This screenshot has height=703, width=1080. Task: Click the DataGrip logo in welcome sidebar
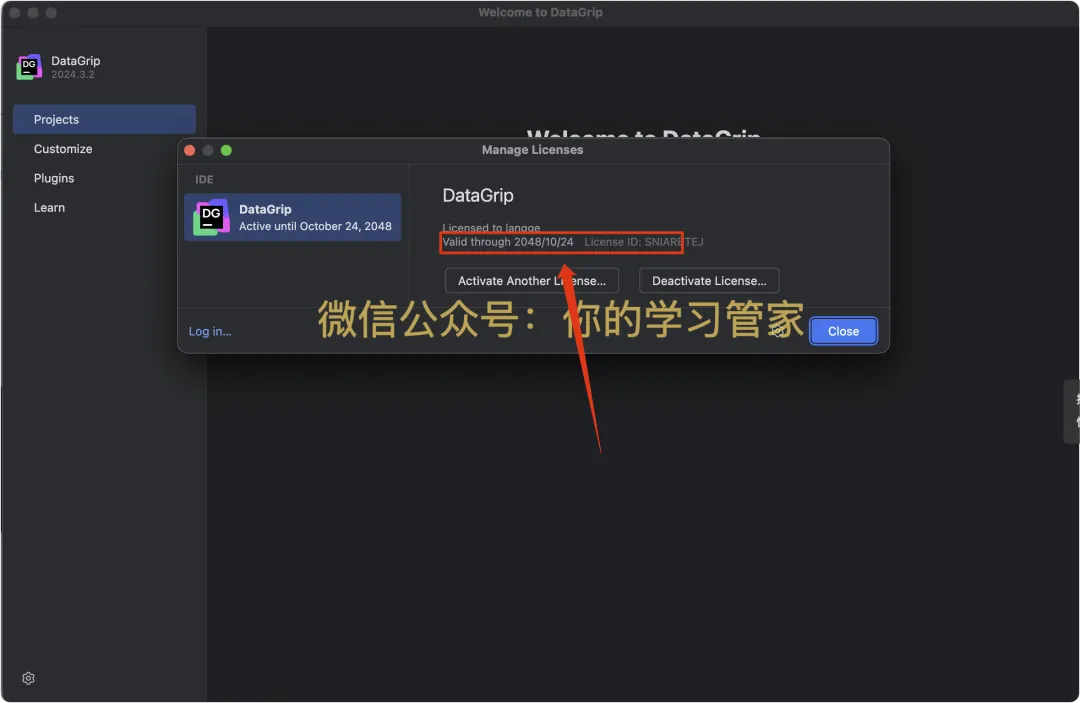(29, 67)
